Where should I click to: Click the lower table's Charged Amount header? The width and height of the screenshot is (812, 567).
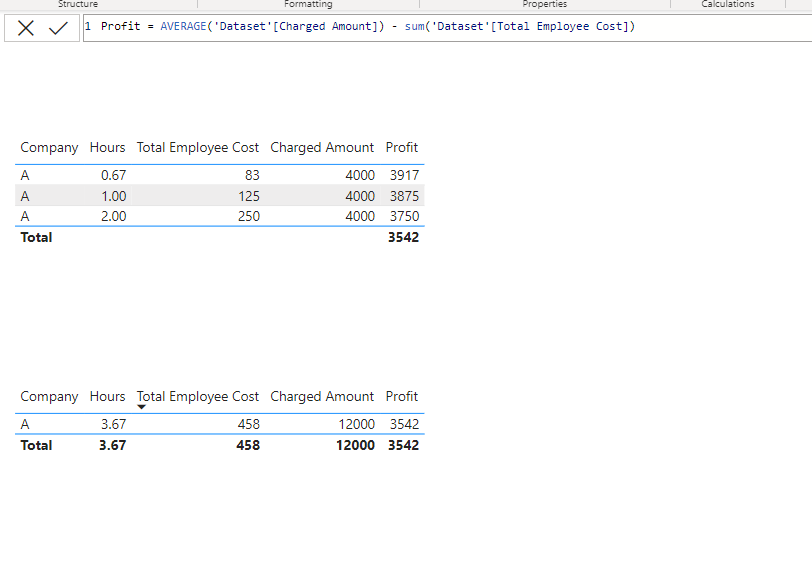click(x=322, y=397)
